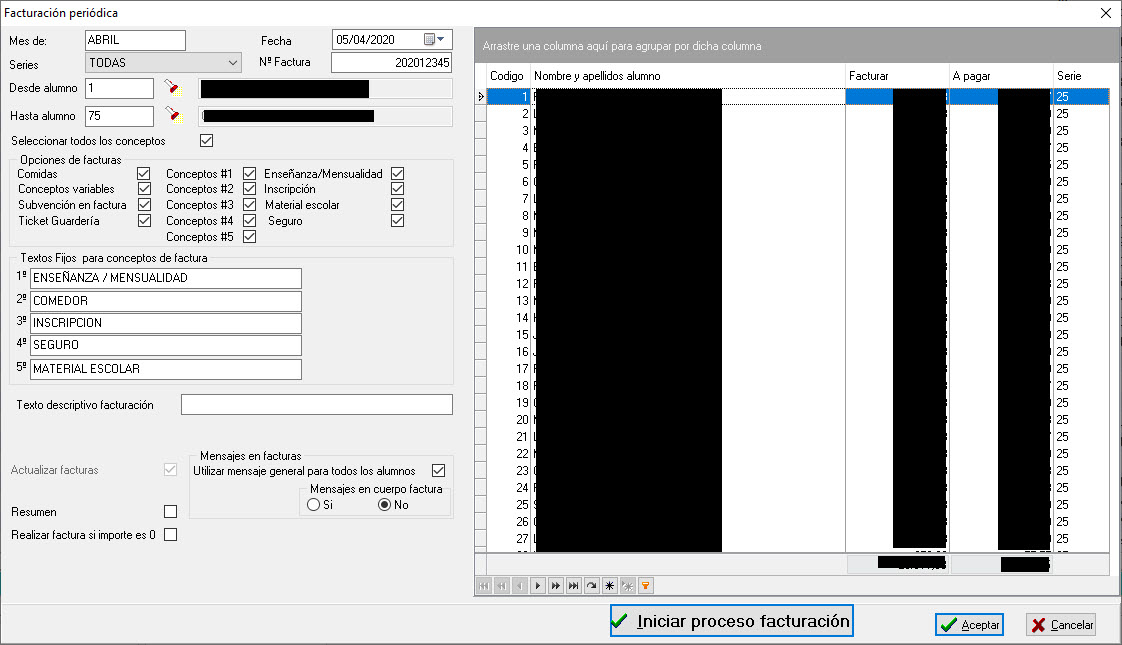Select No for Mensajes en cuerpo factura
Image resolution: width=1122 pixels, height=645 pixels.
click(x=384, y=505)
